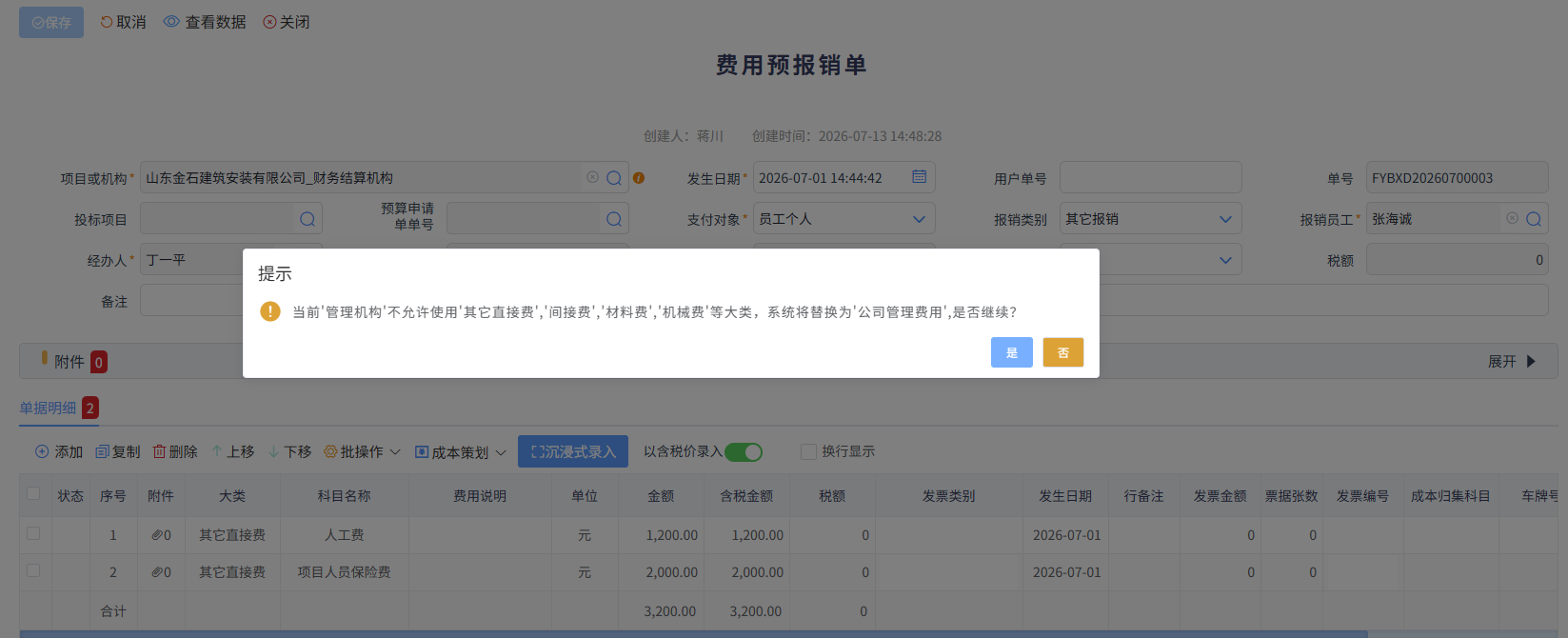Click the 发票编号 column header

point(1362,496)
